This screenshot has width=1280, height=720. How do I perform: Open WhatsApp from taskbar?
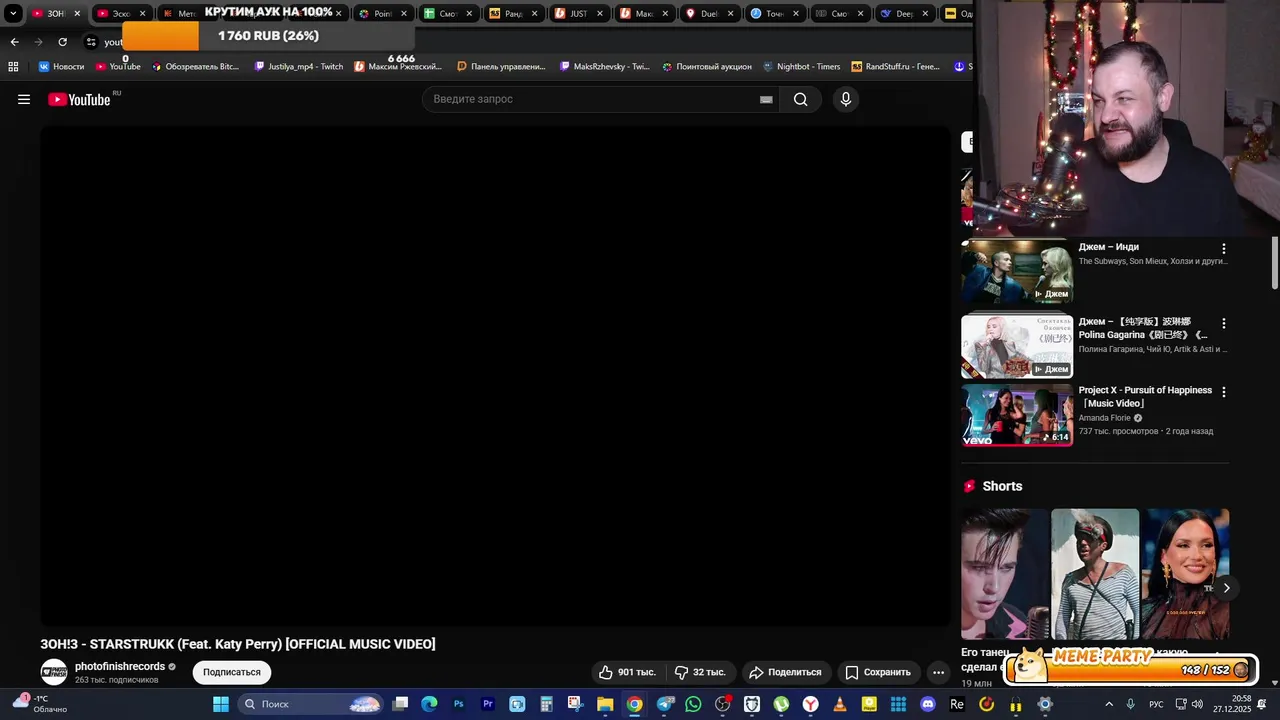click(693, 704)
